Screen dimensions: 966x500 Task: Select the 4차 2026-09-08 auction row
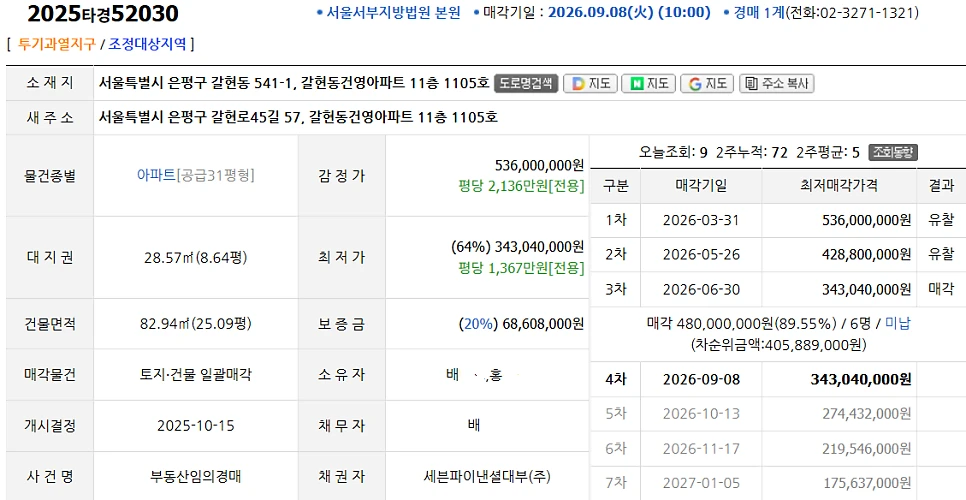click(x=778, y=379)
